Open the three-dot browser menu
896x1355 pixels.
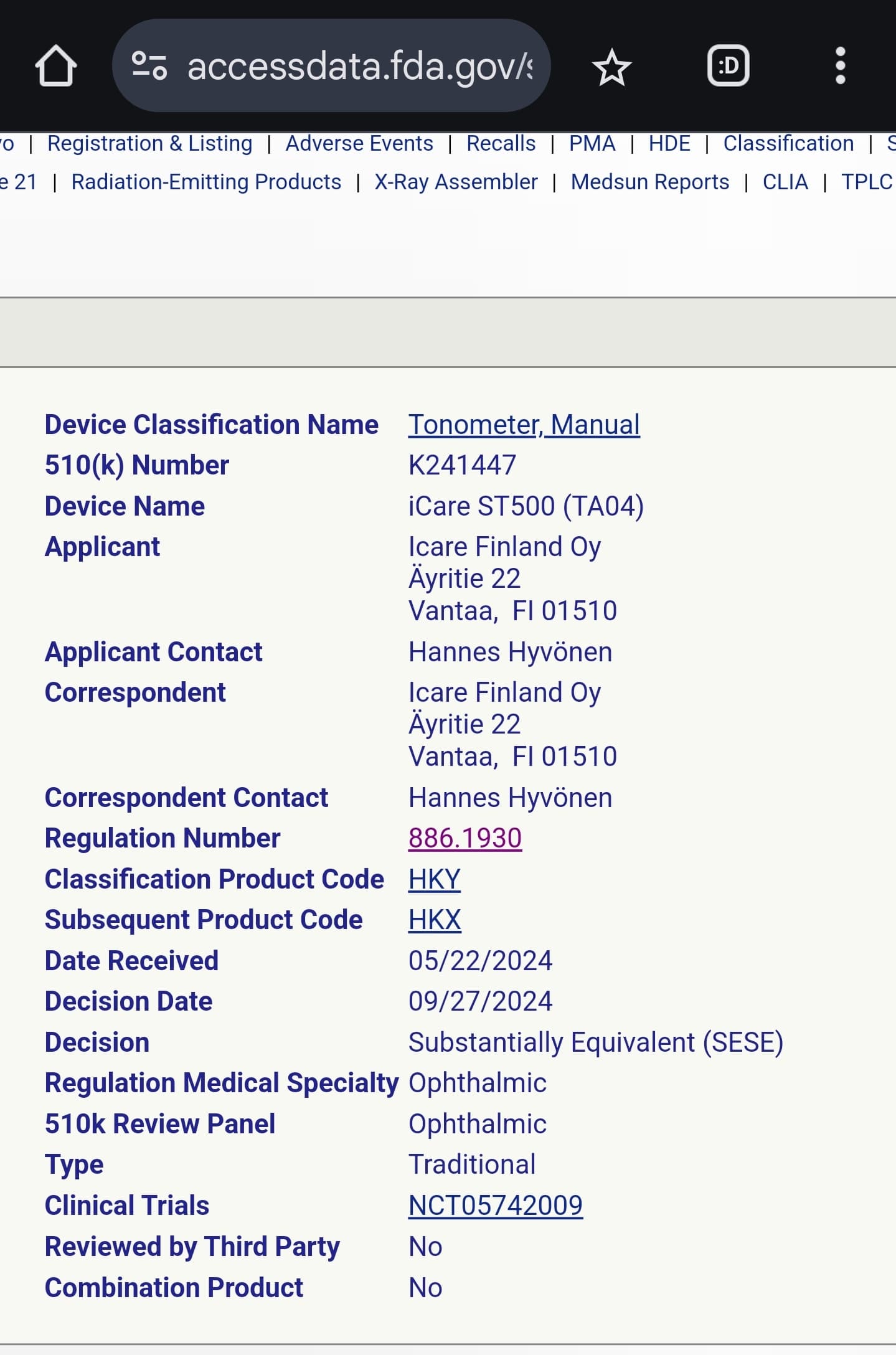point(840,65)
